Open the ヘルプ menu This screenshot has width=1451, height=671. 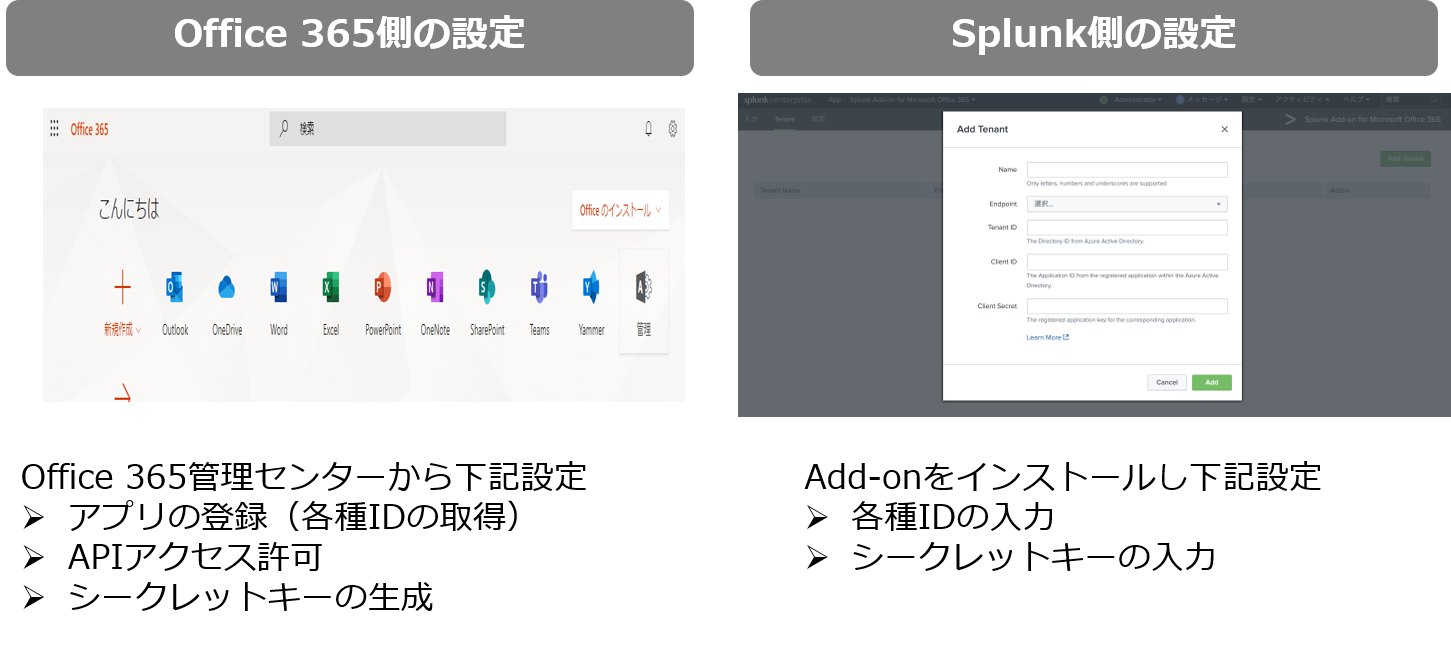click(x=1359, y=100)
